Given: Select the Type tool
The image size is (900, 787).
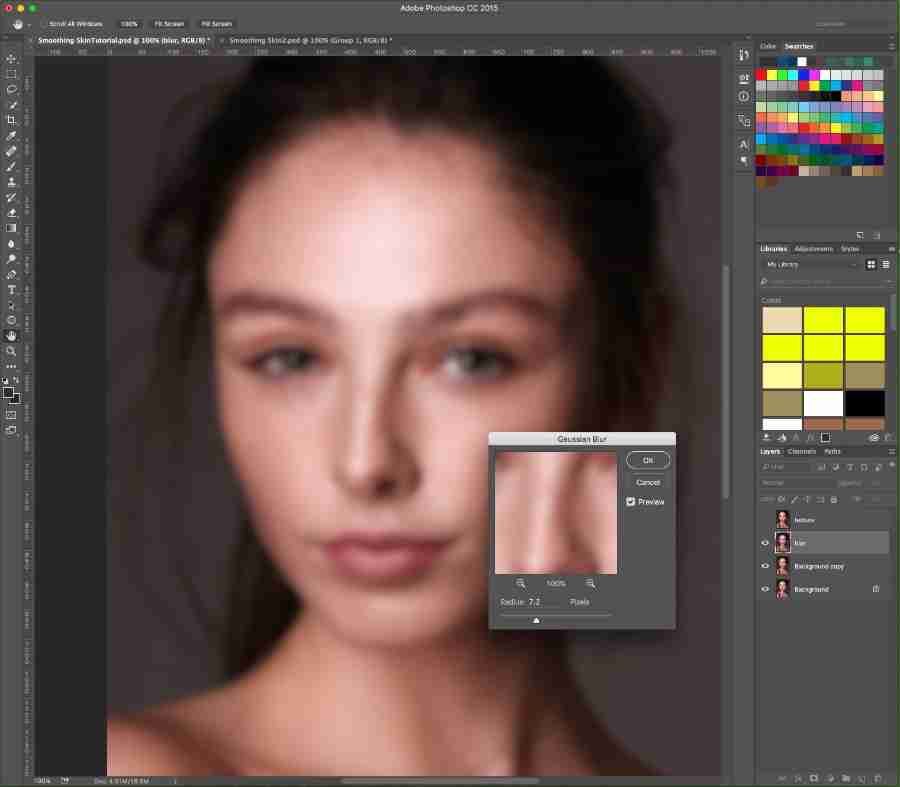Looking at the screenshot, I should click(x=11, y=290).
